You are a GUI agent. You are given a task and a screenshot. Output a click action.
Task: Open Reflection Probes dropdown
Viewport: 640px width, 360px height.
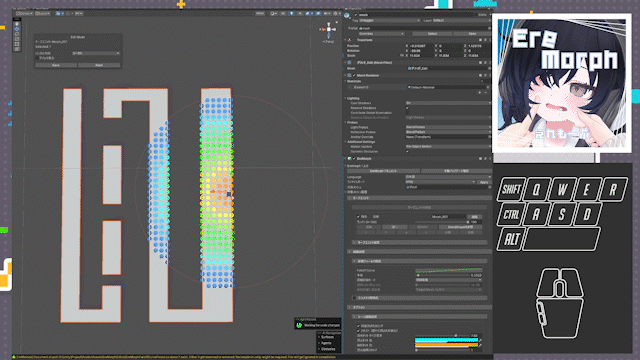click(x=448, y=132)
